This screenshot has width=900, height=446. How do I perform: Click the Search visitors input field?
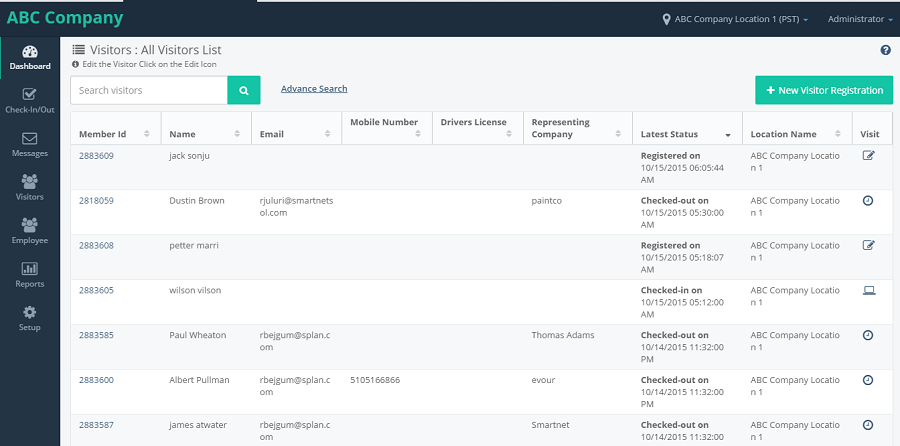pyautogui.click(x=149, y=90)
